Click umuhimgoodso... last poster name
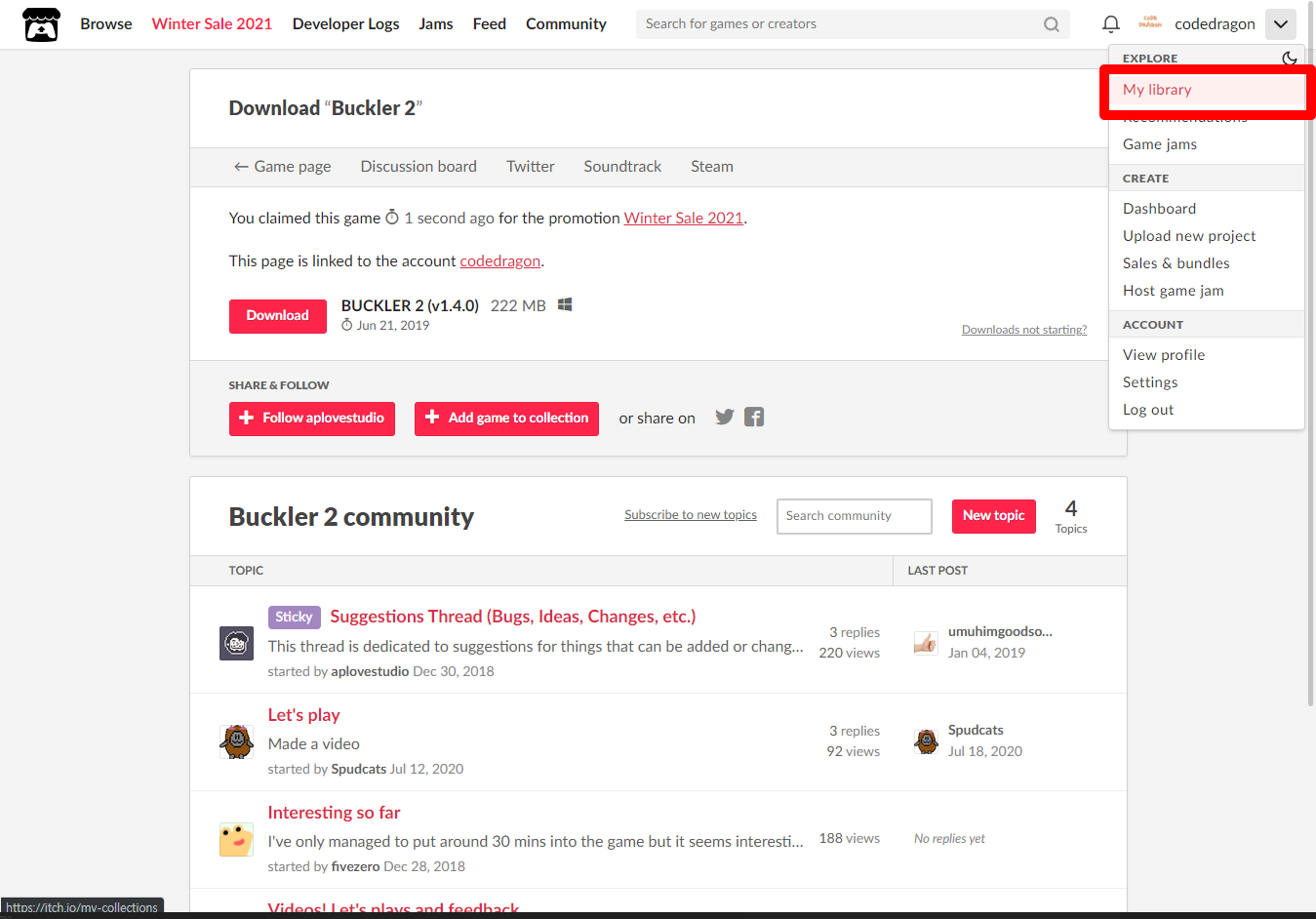This screenshot has width=1316, height=919. coord(1000,631)
